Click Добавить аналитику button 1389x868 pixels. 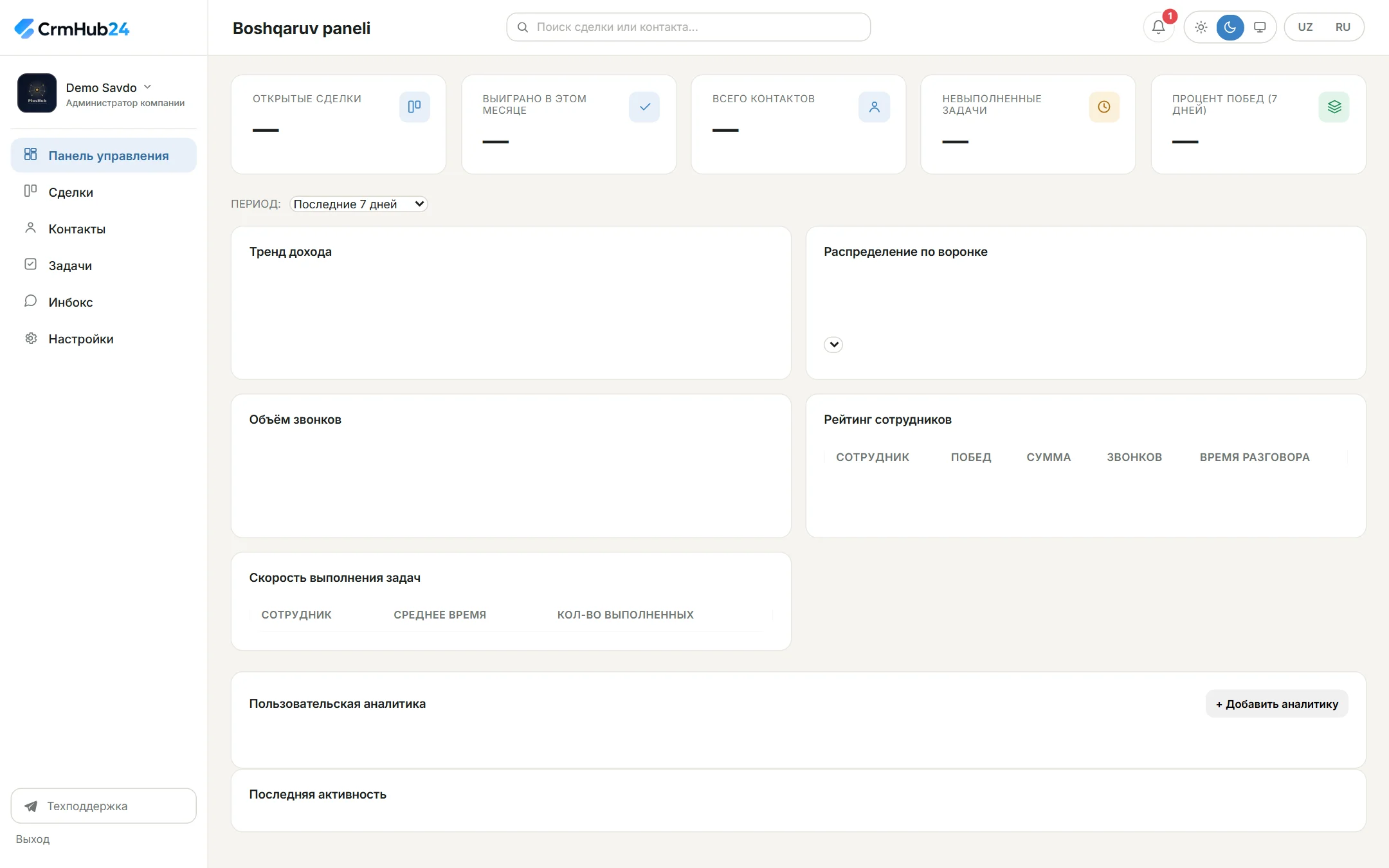tap(1276, 704)
